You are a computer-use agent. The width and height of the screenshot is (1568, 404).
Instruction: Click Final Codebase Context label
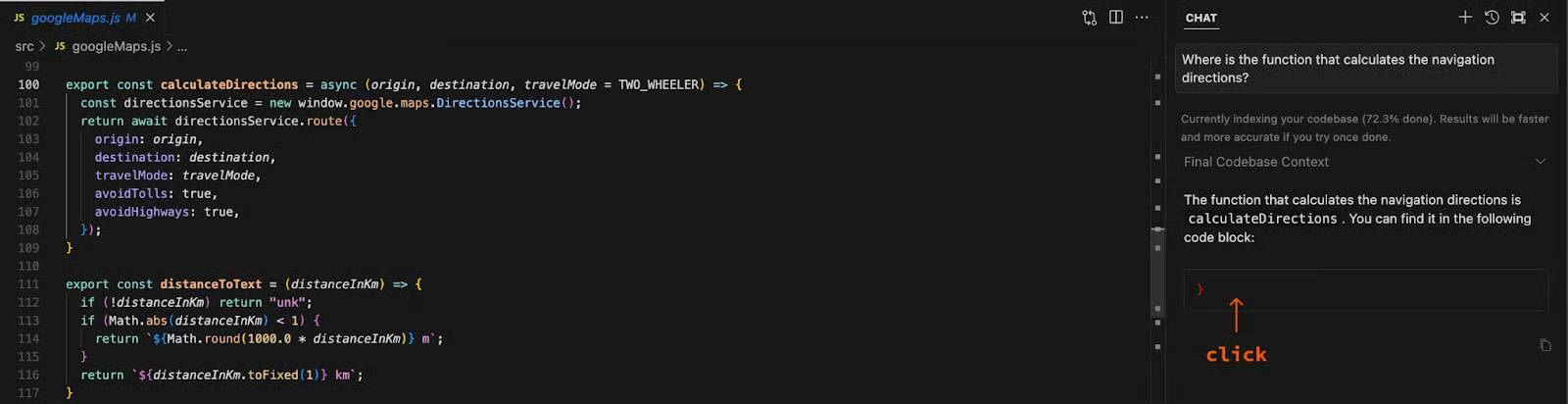(1255, 162)
